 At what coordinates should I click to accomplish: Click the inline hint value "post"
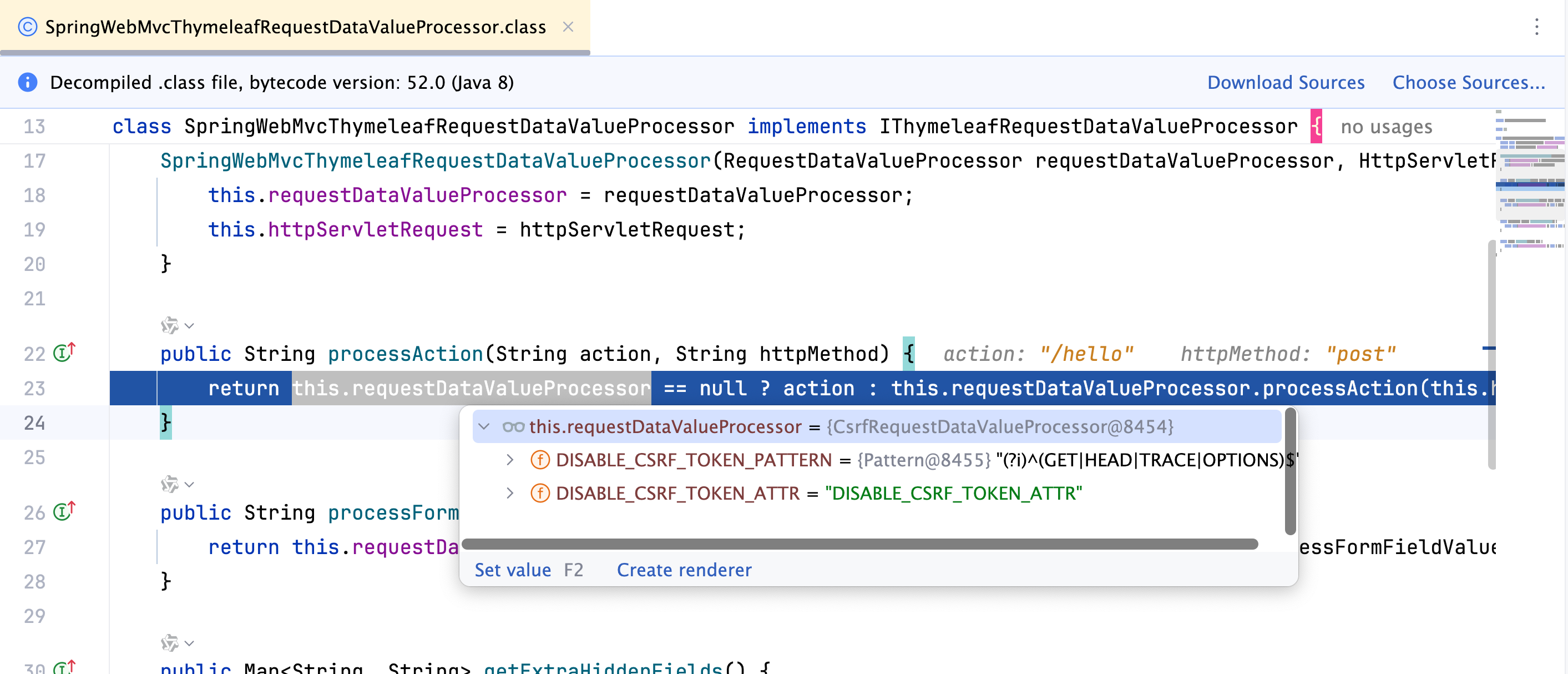tap(1361, 354)
